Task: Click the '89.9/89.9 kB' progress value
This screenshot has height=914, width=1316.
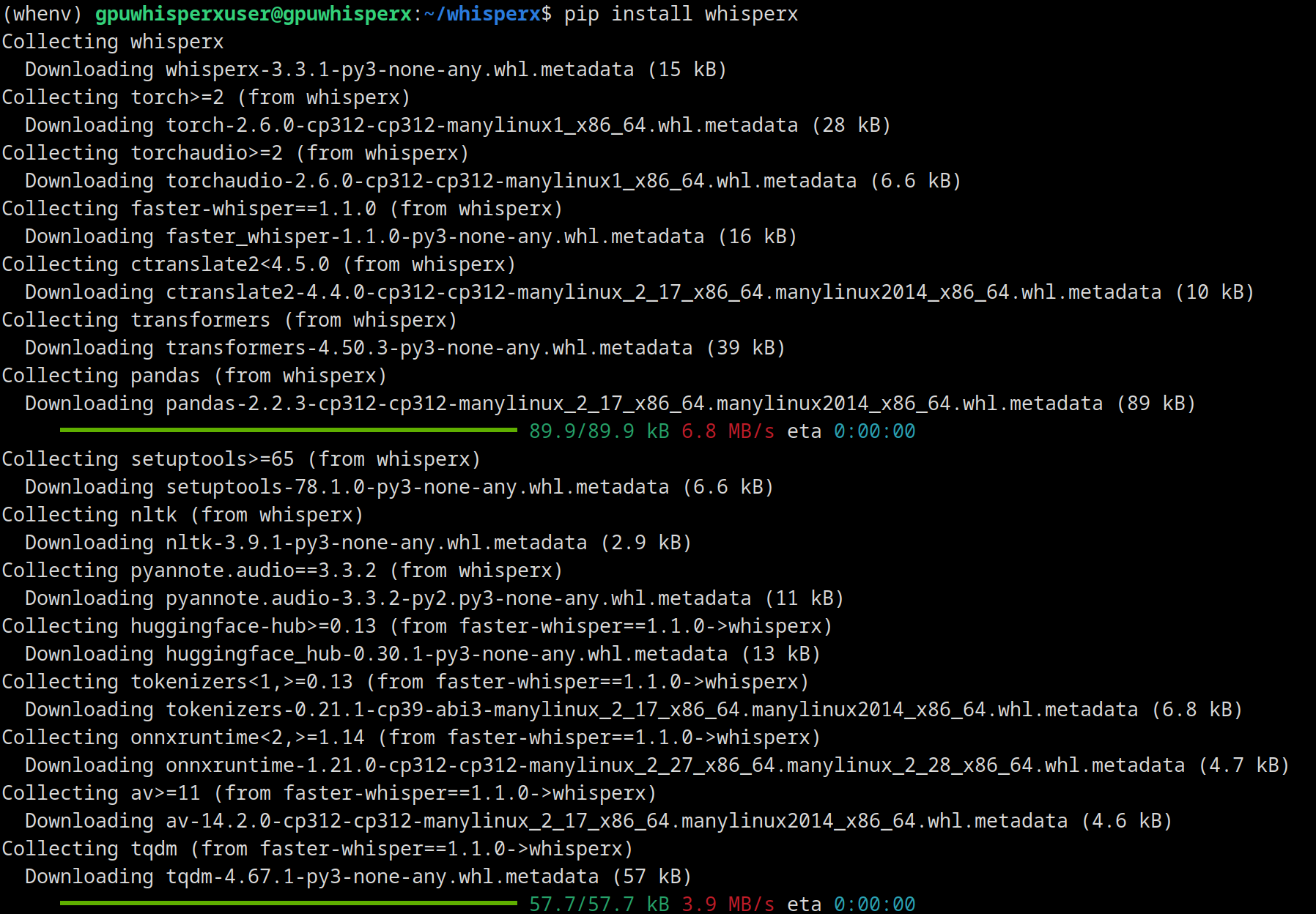Action: (599, 431)
